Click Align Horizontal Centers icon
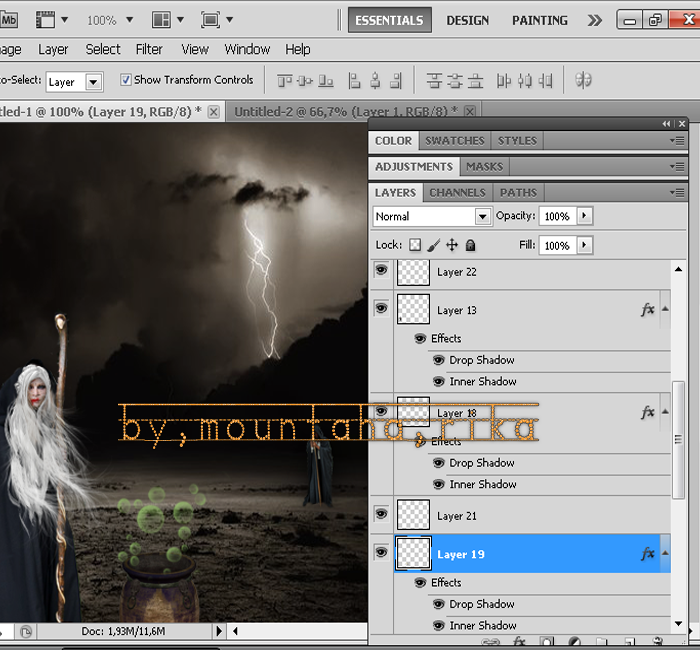This screenshot has height=650, width=700. 375,81
